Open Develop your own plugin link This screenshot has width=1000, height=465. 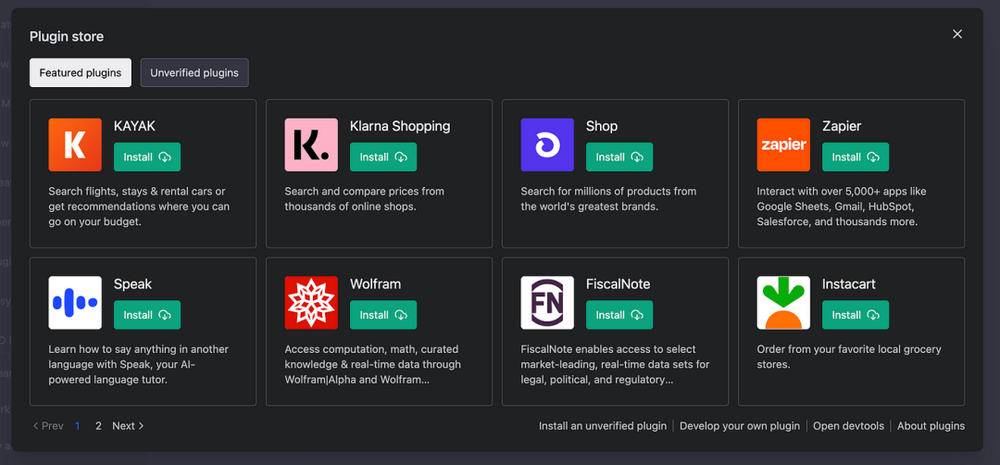(740, 426)
